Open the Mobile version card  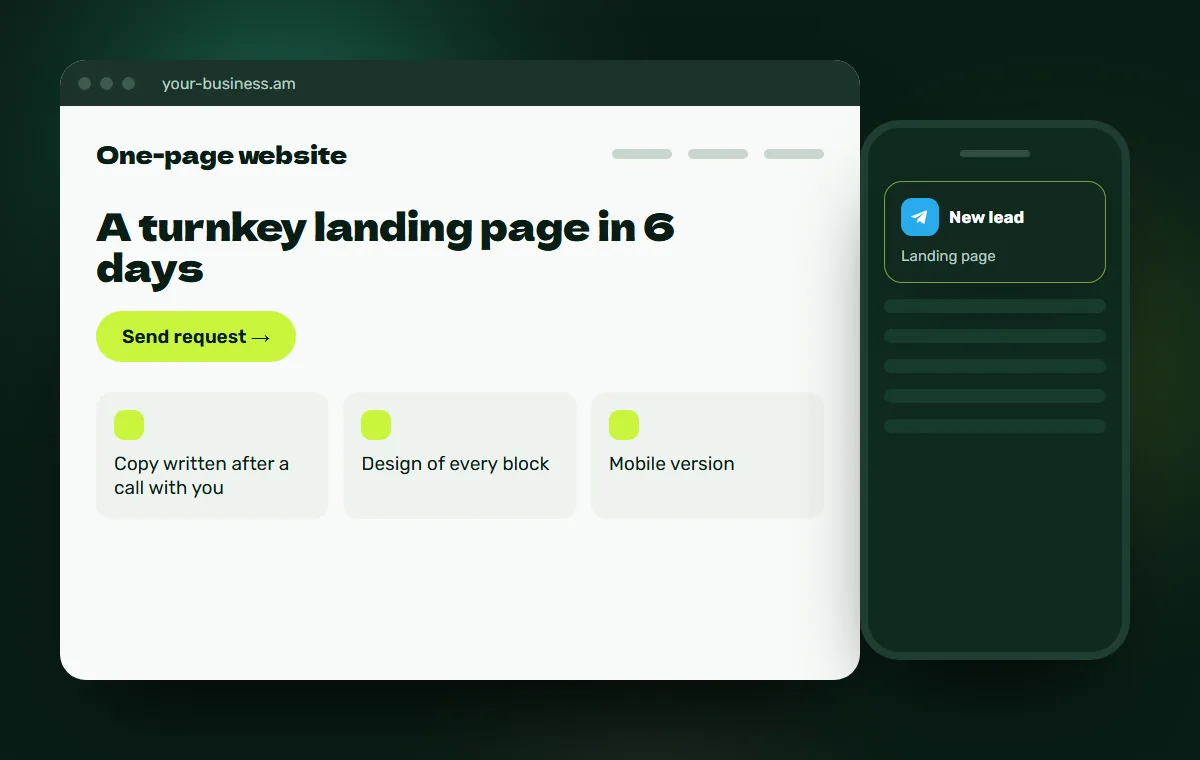[707, 455]
